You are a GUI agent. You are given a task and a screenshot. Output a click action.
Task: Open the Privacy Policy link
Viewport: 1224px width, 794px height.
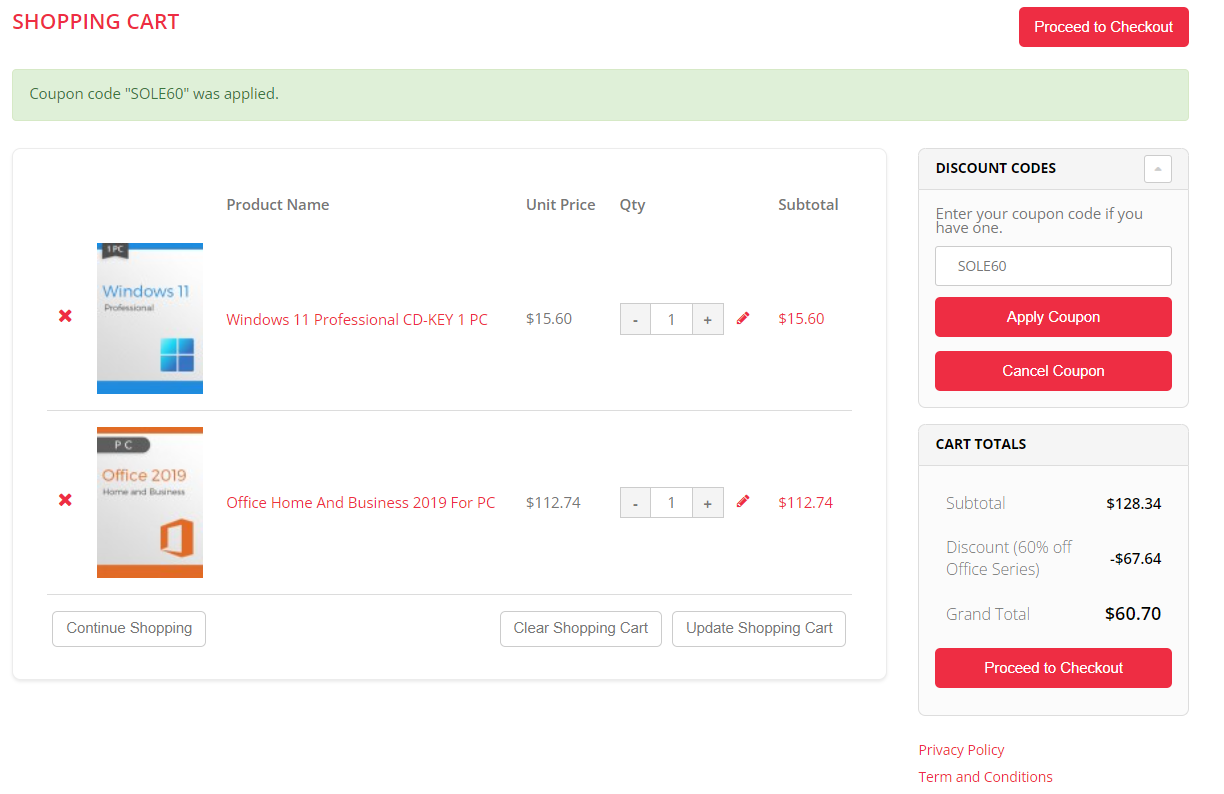[x=961, y=750]
